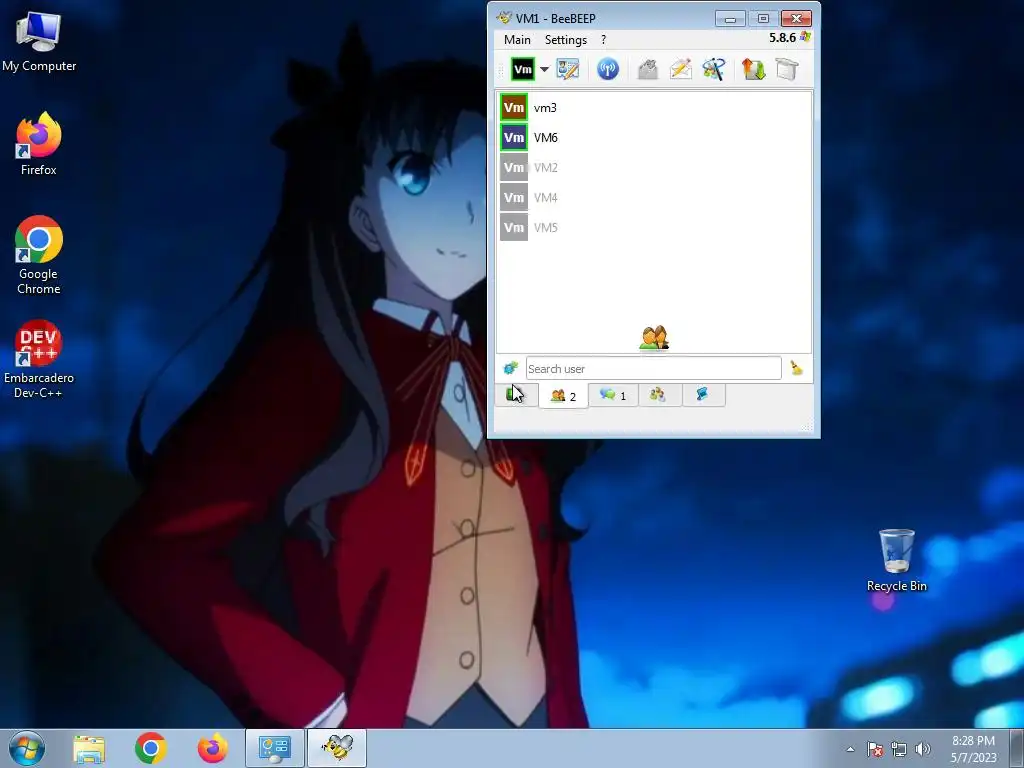Click the VM6 blue Vm avatar
The height and width of the screenshot is (768, 1024).
point(514,138)
